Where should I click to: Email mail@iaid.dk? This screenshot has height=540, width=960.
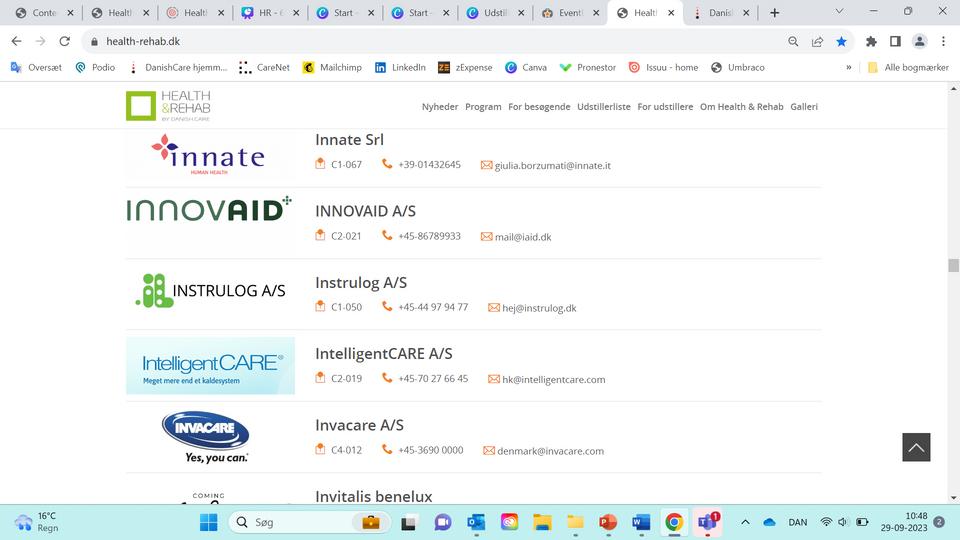point(523,237)
